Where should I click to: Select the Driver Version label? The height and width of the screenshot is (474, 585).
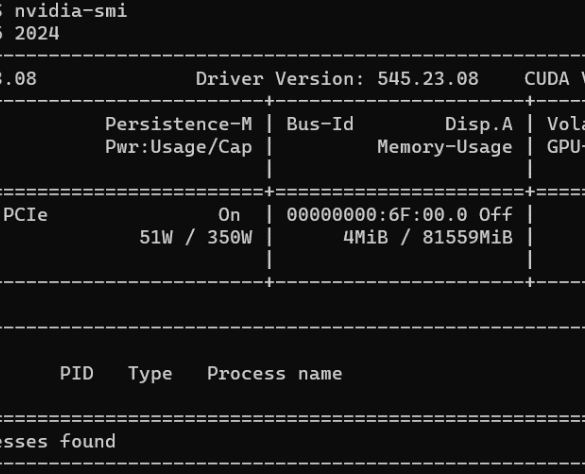[x=280, y=79]
